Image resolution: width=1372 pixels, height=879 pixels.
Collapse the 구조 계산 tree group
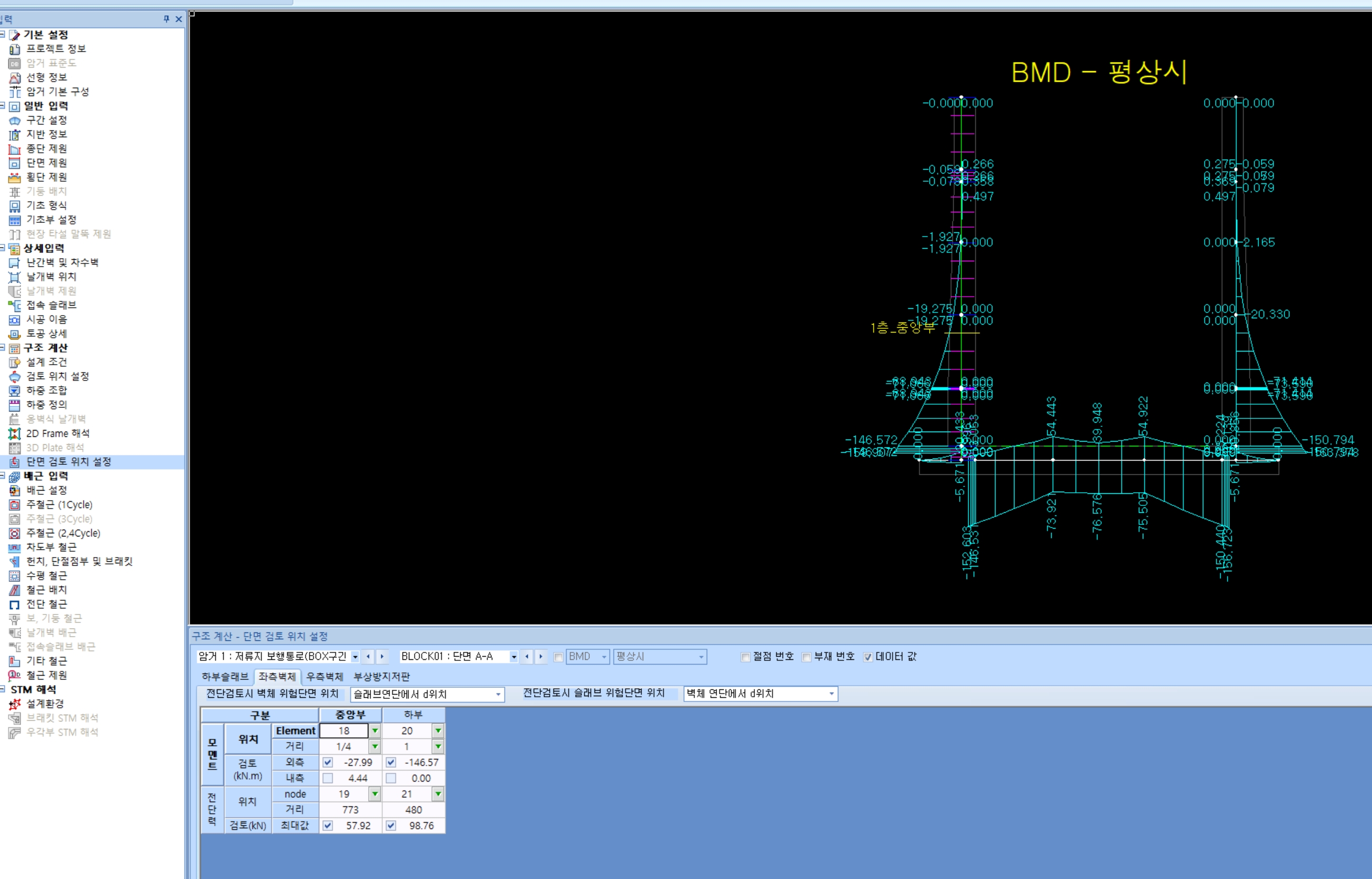3,348
